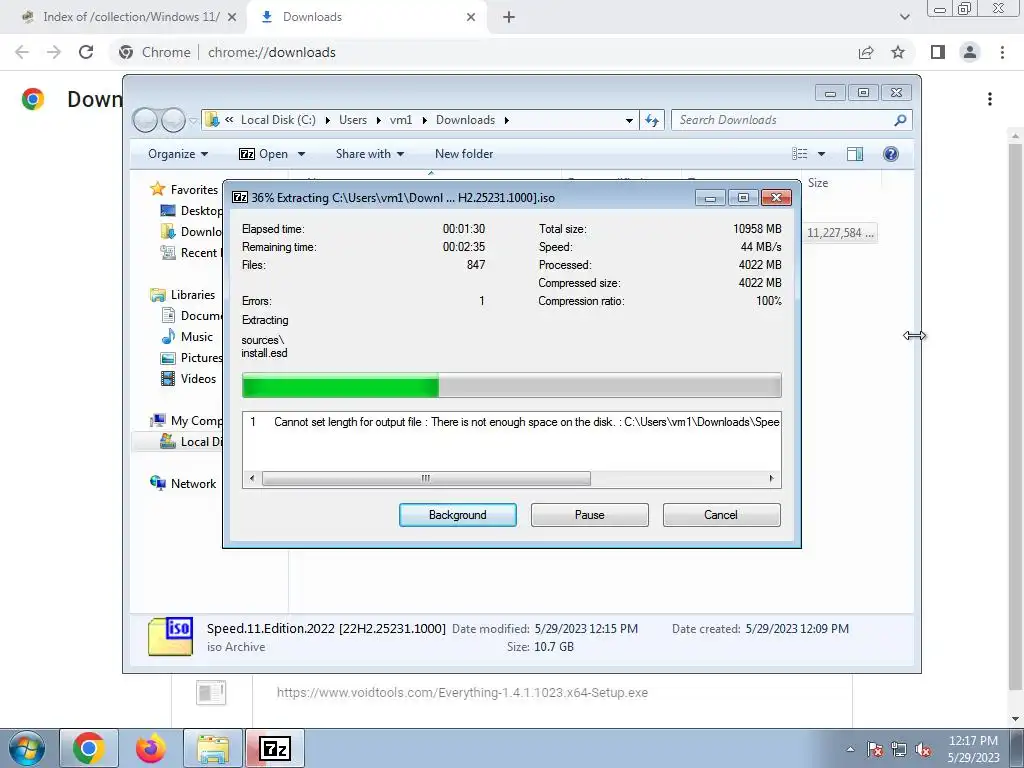Send the extraction to Background
Screen dimensions: 1024x768
457,515
